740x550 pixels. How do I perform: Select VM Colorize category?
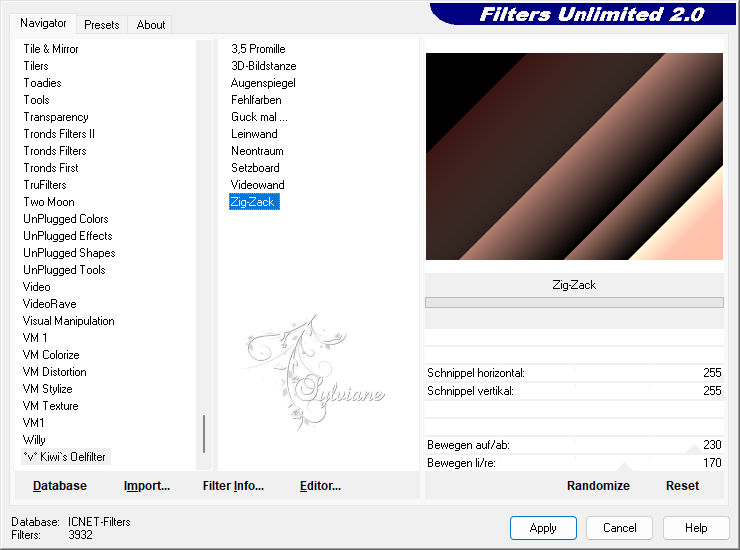click(51, 355)
